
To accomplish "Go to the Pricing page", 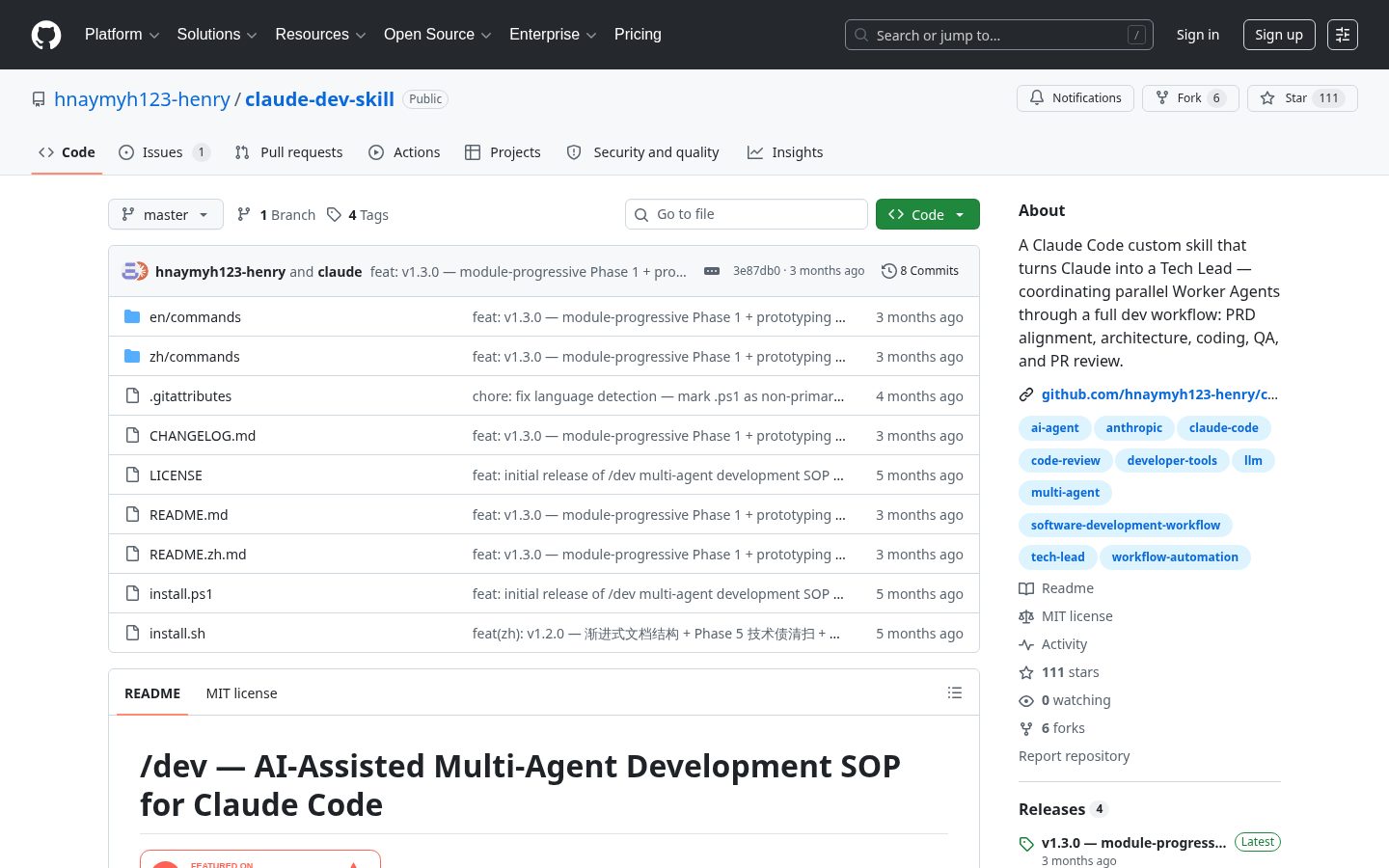I will [x=638, y=35].
